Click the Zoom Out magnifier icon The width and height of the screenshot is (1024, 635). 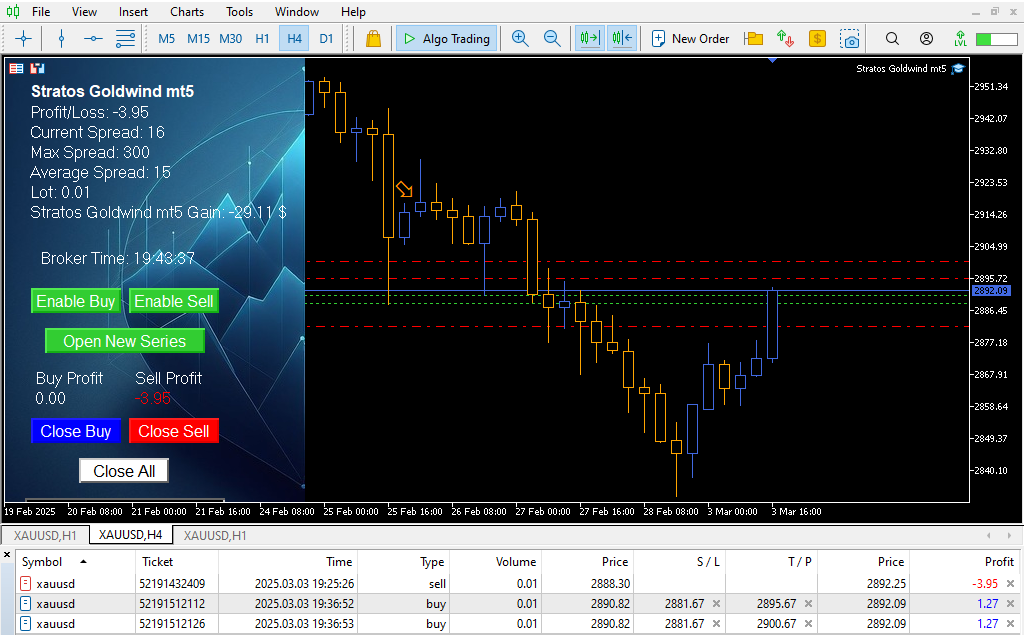[x=553, y=38]
